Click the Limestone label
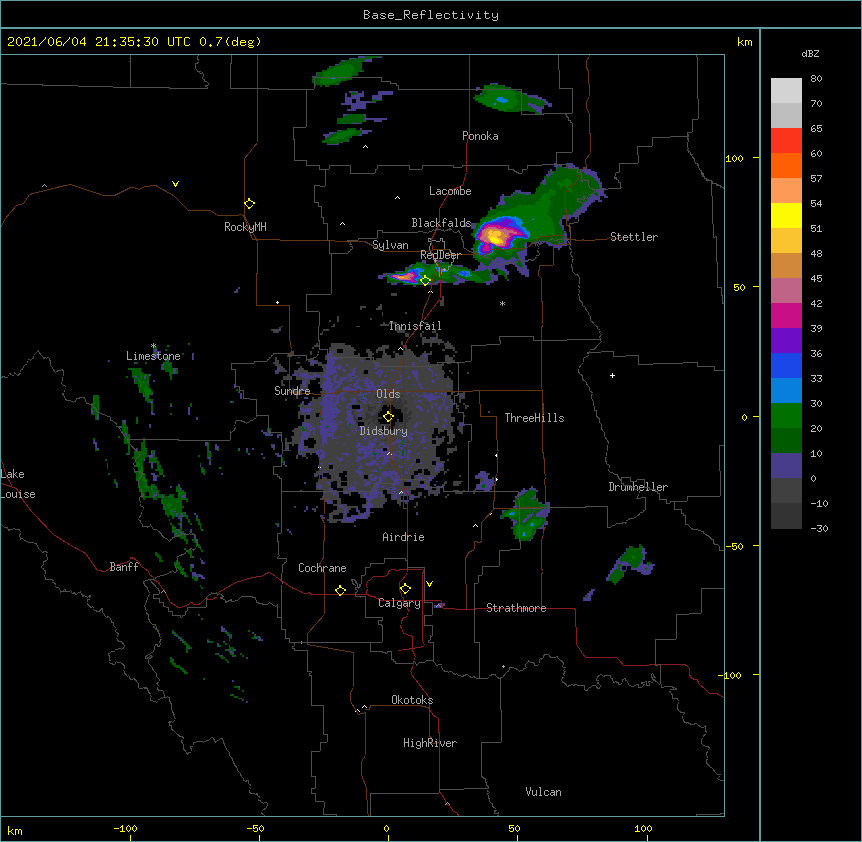This screenshot has width=862, height=842. tap(153, 356)
